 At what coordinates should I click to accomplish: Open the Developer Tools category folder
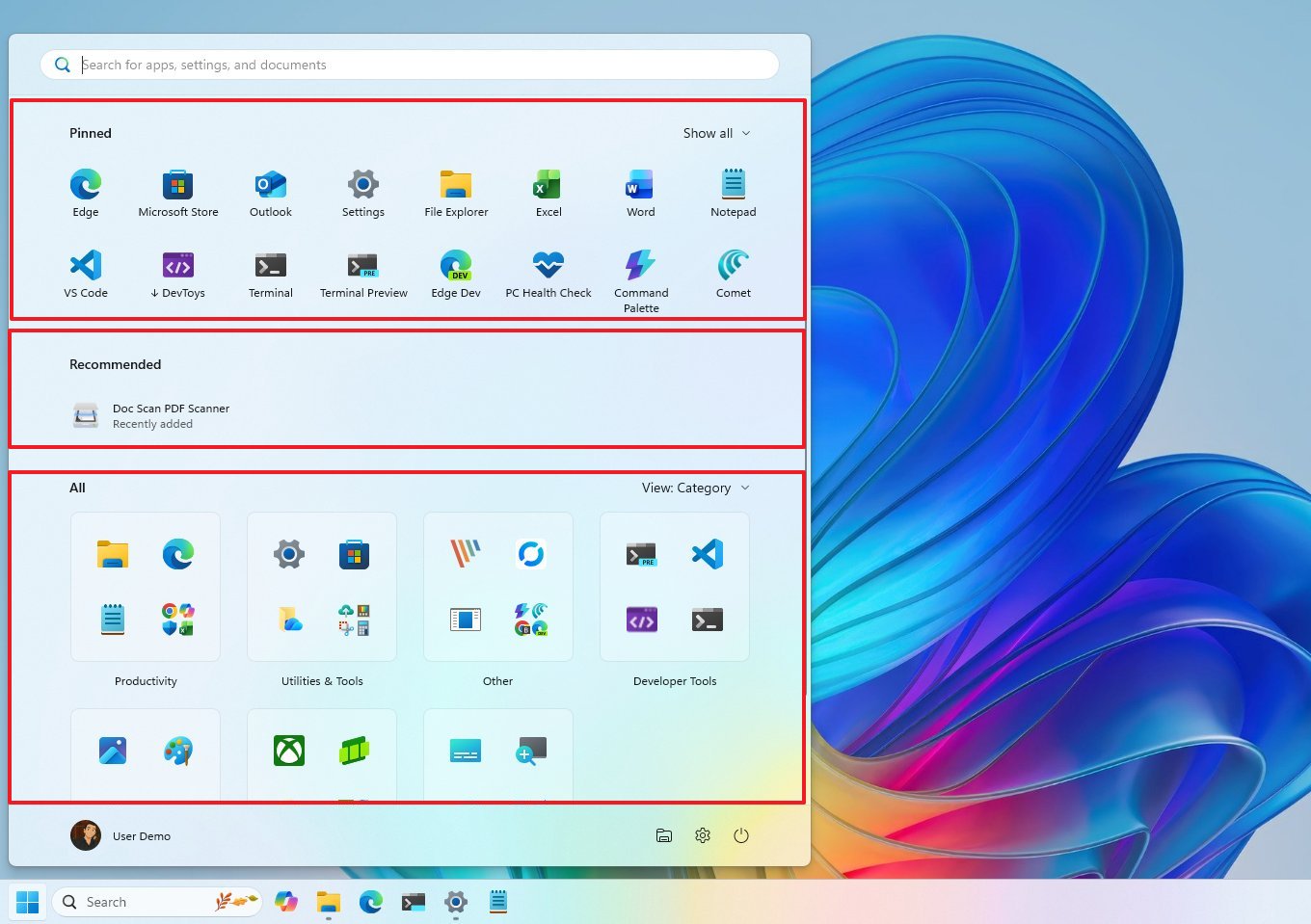tap(674, 587)
